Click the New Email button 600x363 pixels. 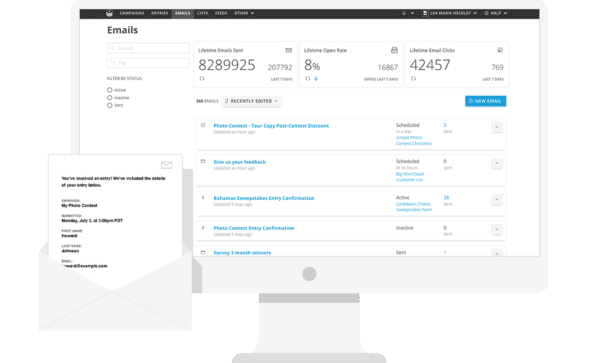click(x=485, y=101)
